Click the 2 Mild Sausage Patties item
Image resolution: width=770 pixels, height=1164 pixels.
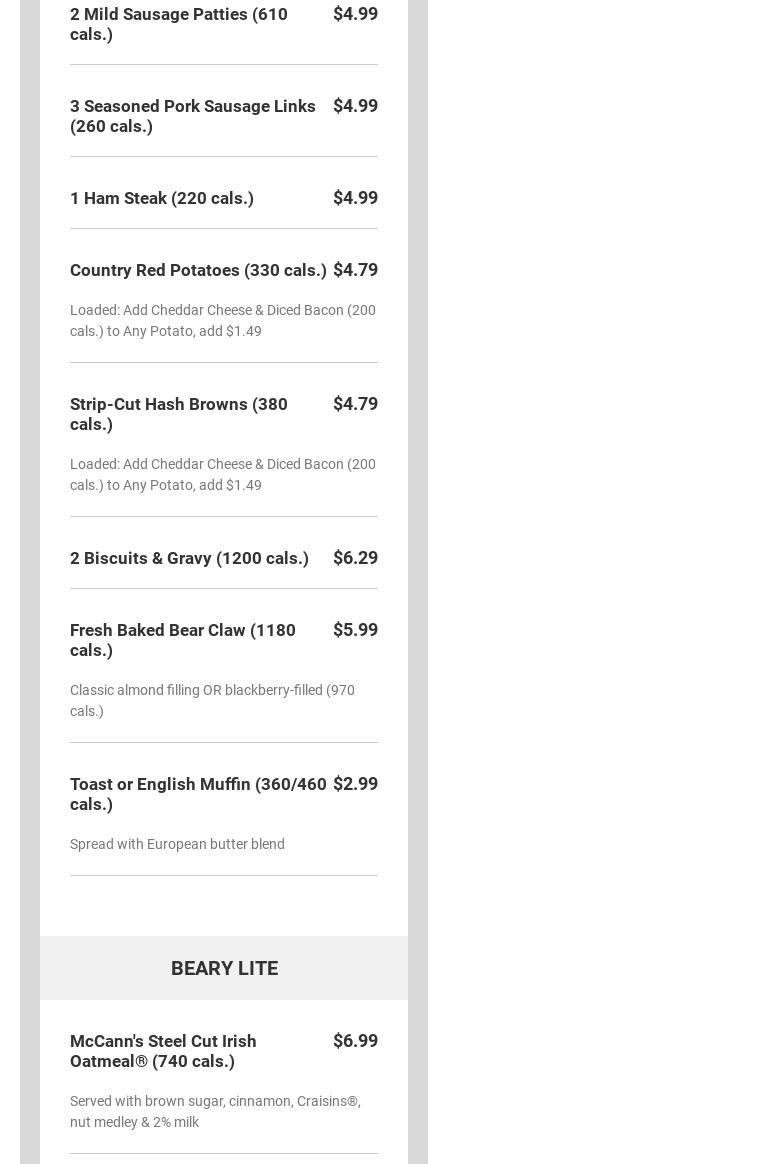click(x=179, y=24)
